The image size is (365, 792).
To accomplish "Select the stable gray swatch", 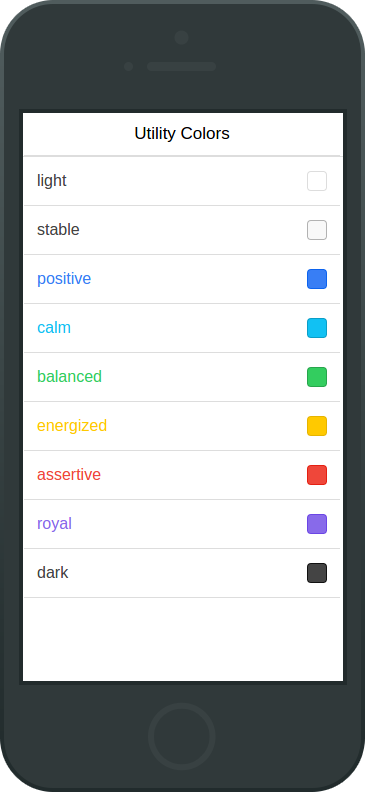I will click(x=317, y=230).
